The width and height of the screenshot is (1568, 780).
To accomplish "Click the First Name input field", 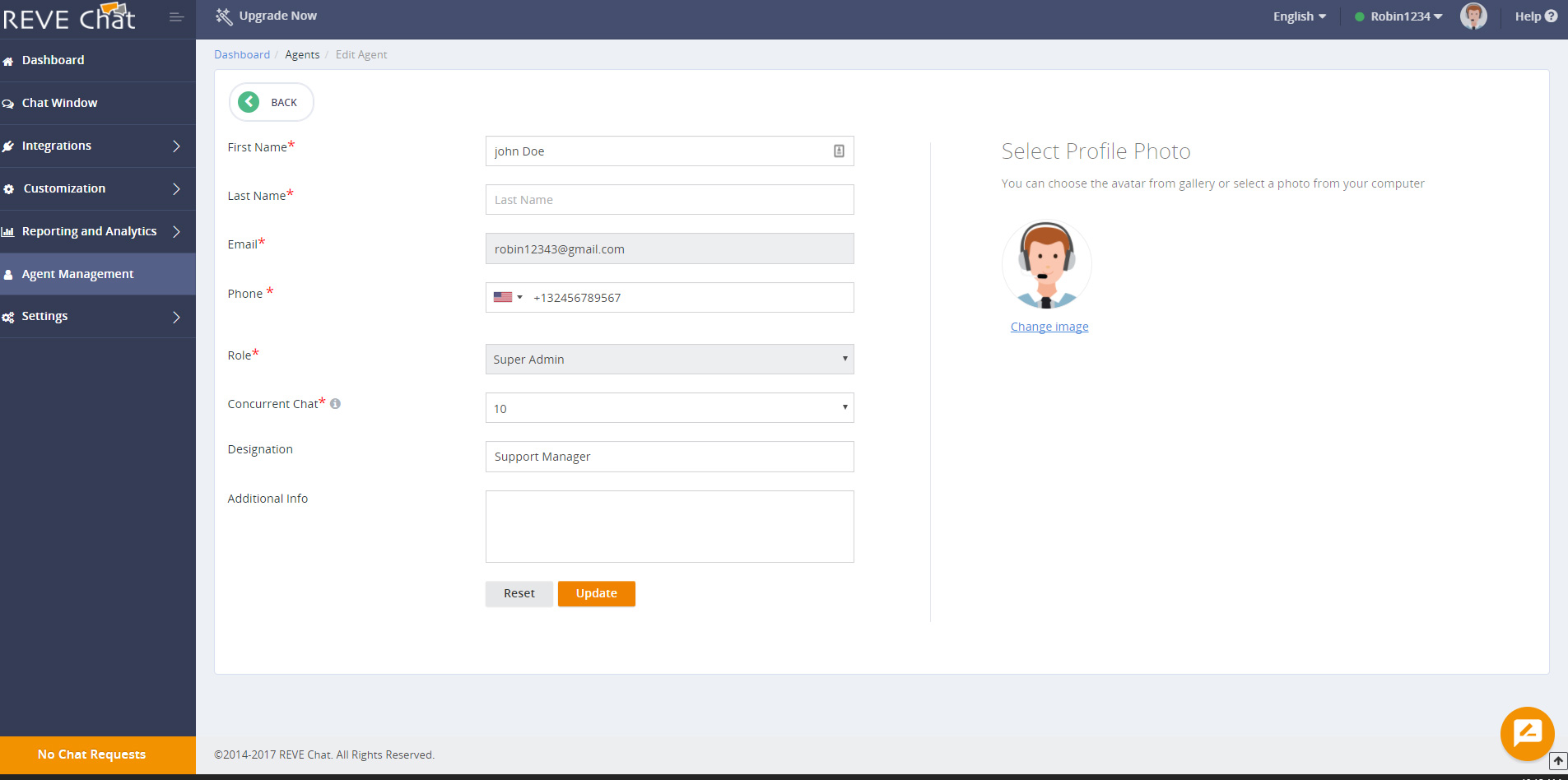I will point(670,151).
